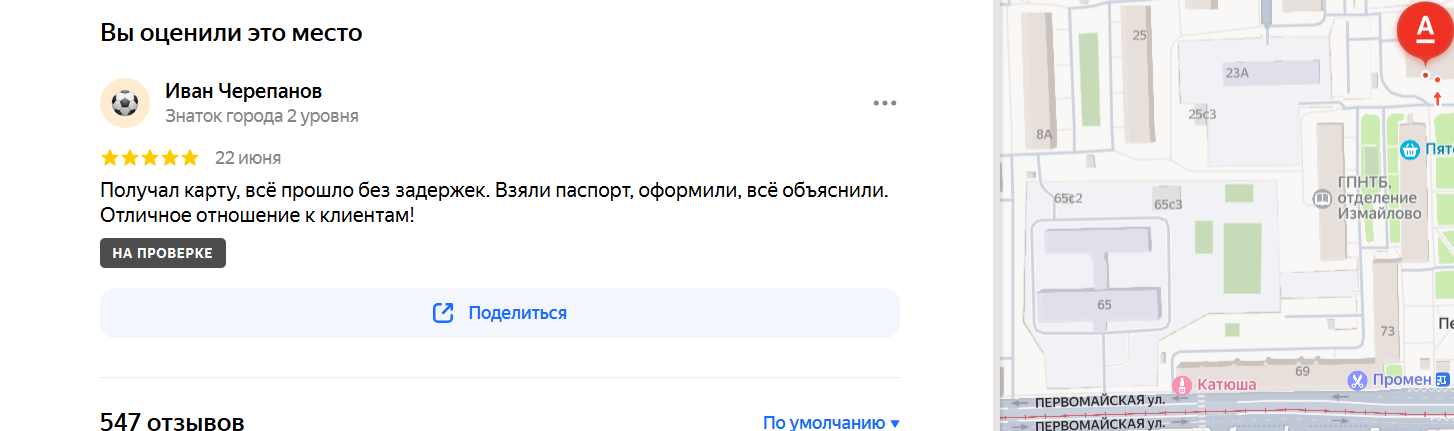The image size is (1454, 431).
Task: Click building 65 on the map
Action: tap(1104, 305)
